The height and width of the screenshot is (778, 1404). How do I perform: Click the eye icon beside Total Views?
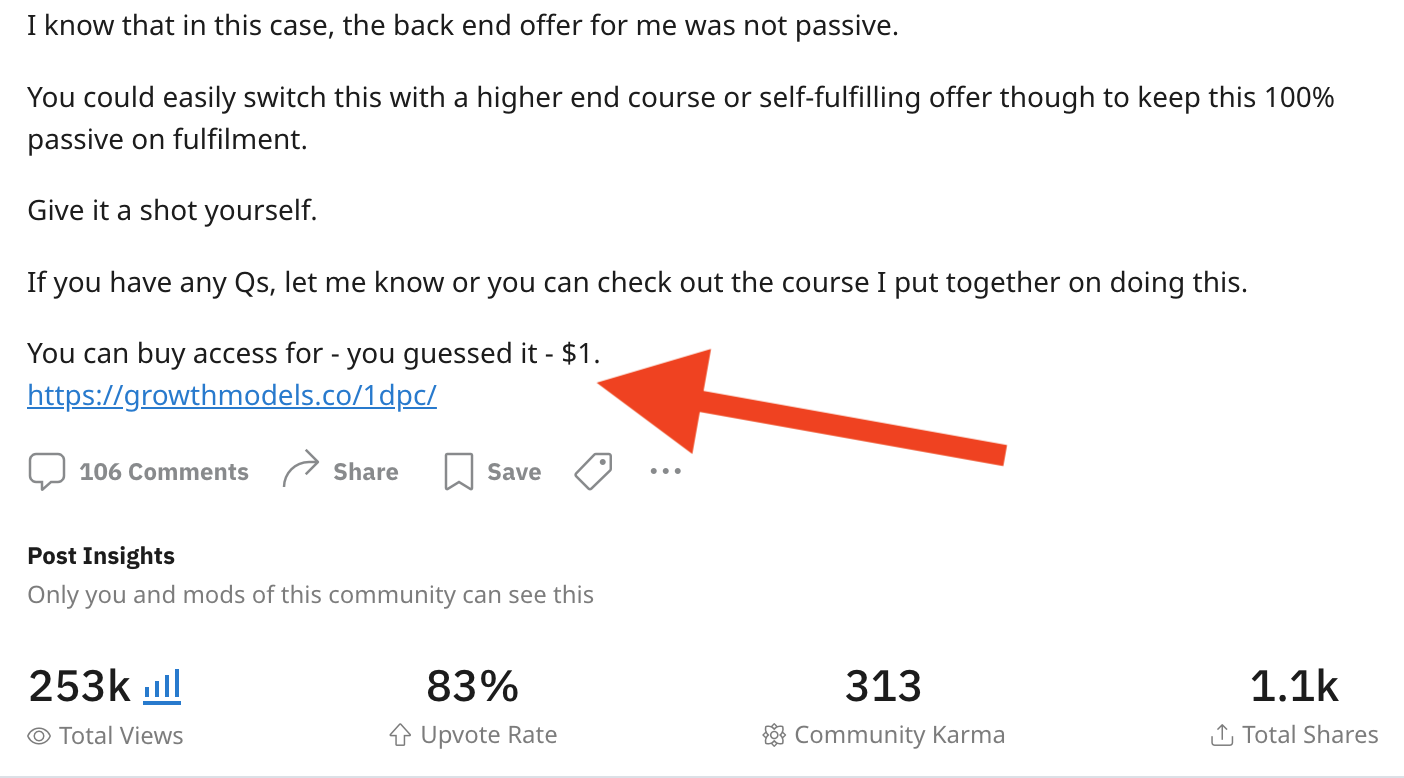click(x=39, y=736)
